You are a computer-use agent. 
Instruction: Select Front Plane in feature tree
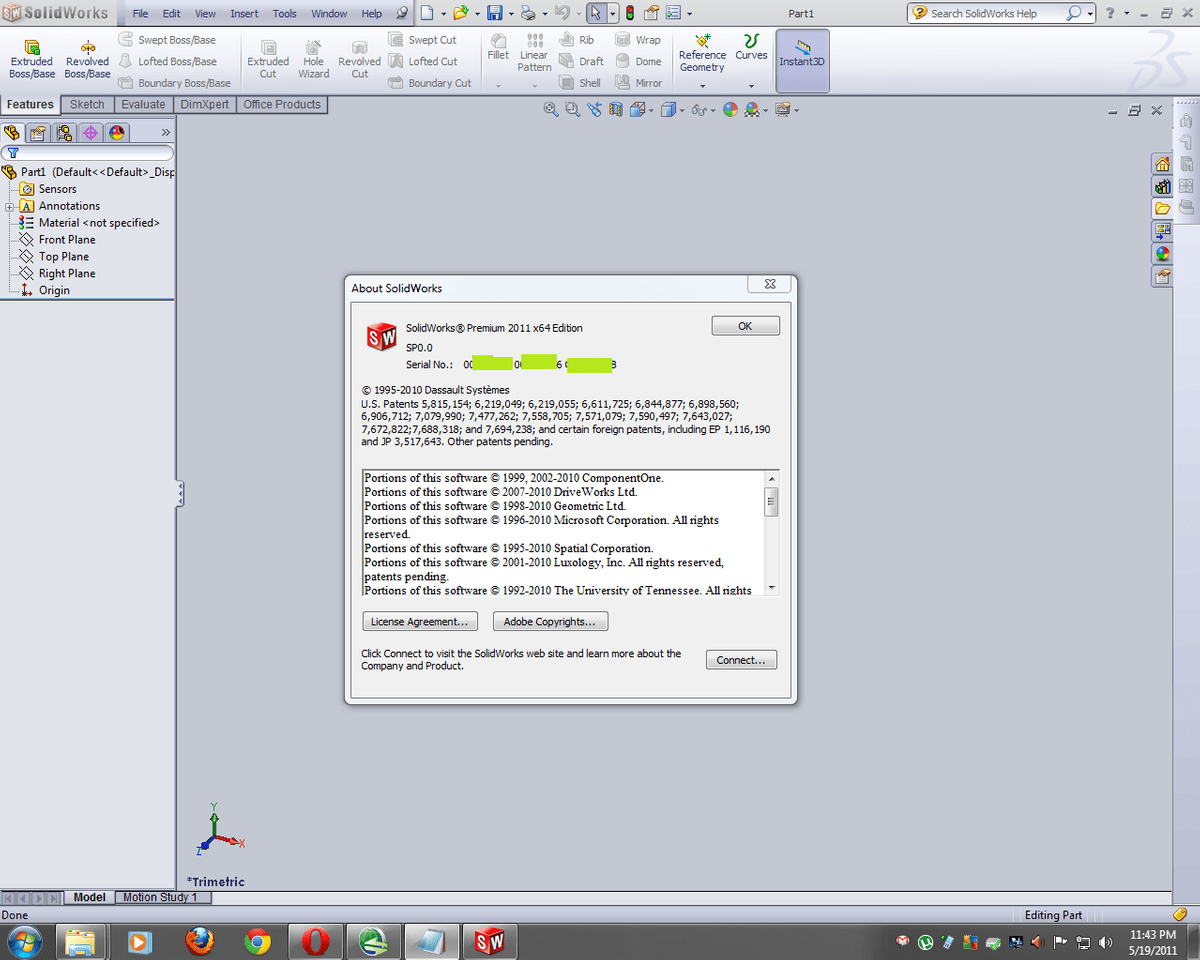tap(67, 240)
